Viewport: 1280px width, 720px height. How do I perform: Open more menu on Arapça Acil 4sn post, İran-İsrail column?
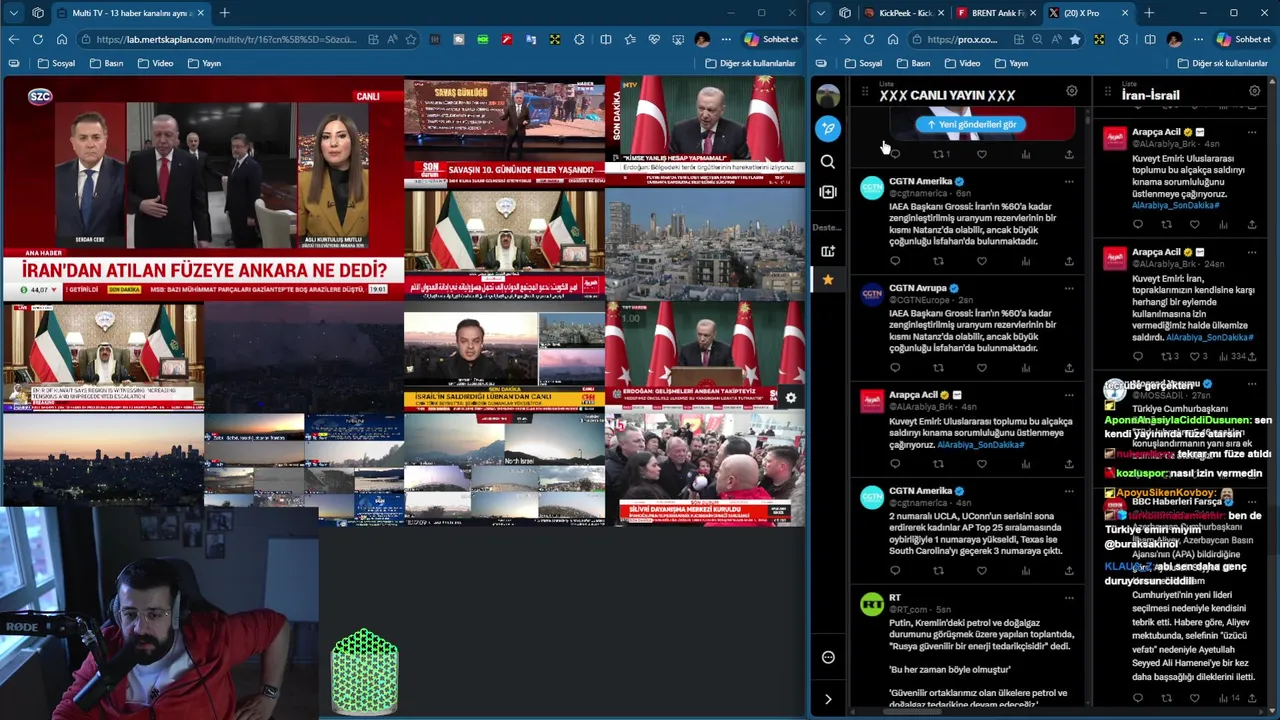click(x=1252, y=132)
